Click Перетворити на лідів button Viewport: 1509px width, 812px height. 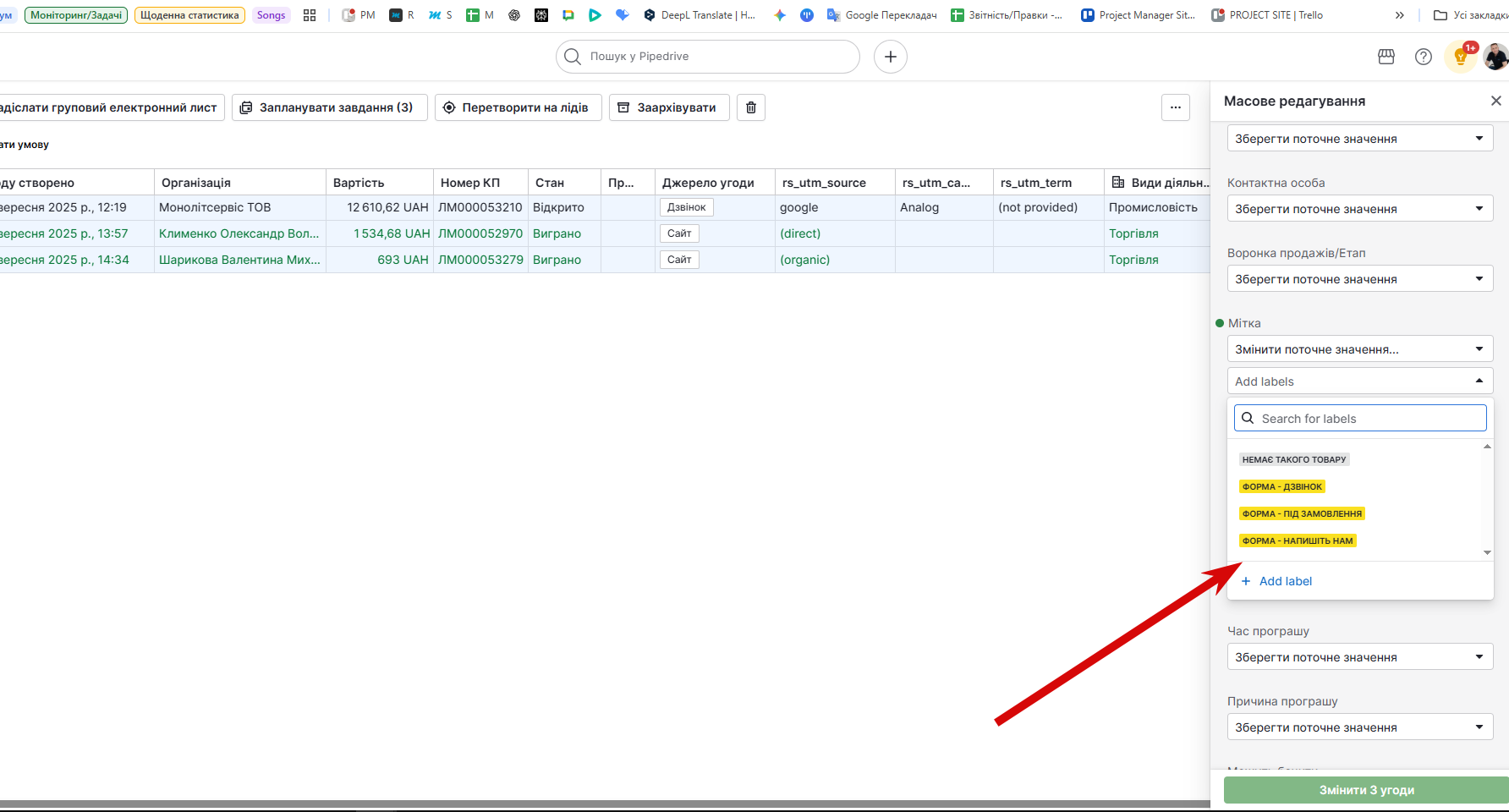(519, 107)
